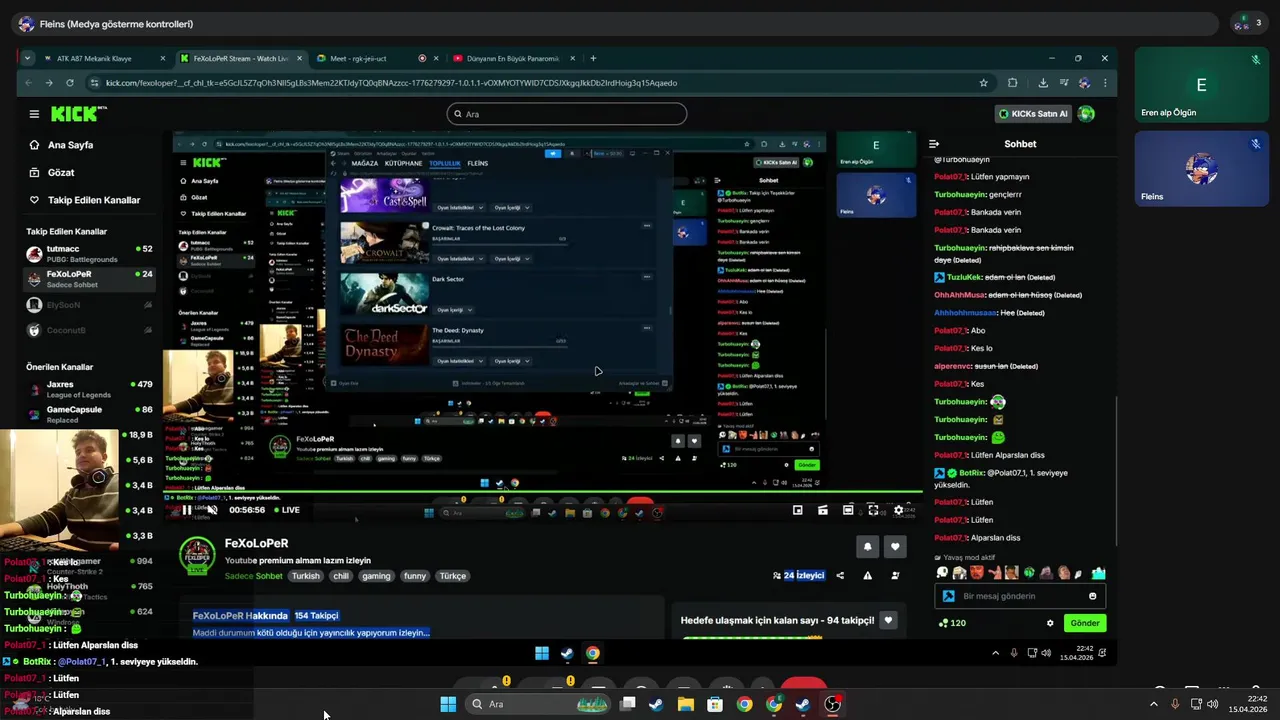The image size is (1280, 720).
Task: Open Chrome downloads icon
Action: coord(1043,83)
